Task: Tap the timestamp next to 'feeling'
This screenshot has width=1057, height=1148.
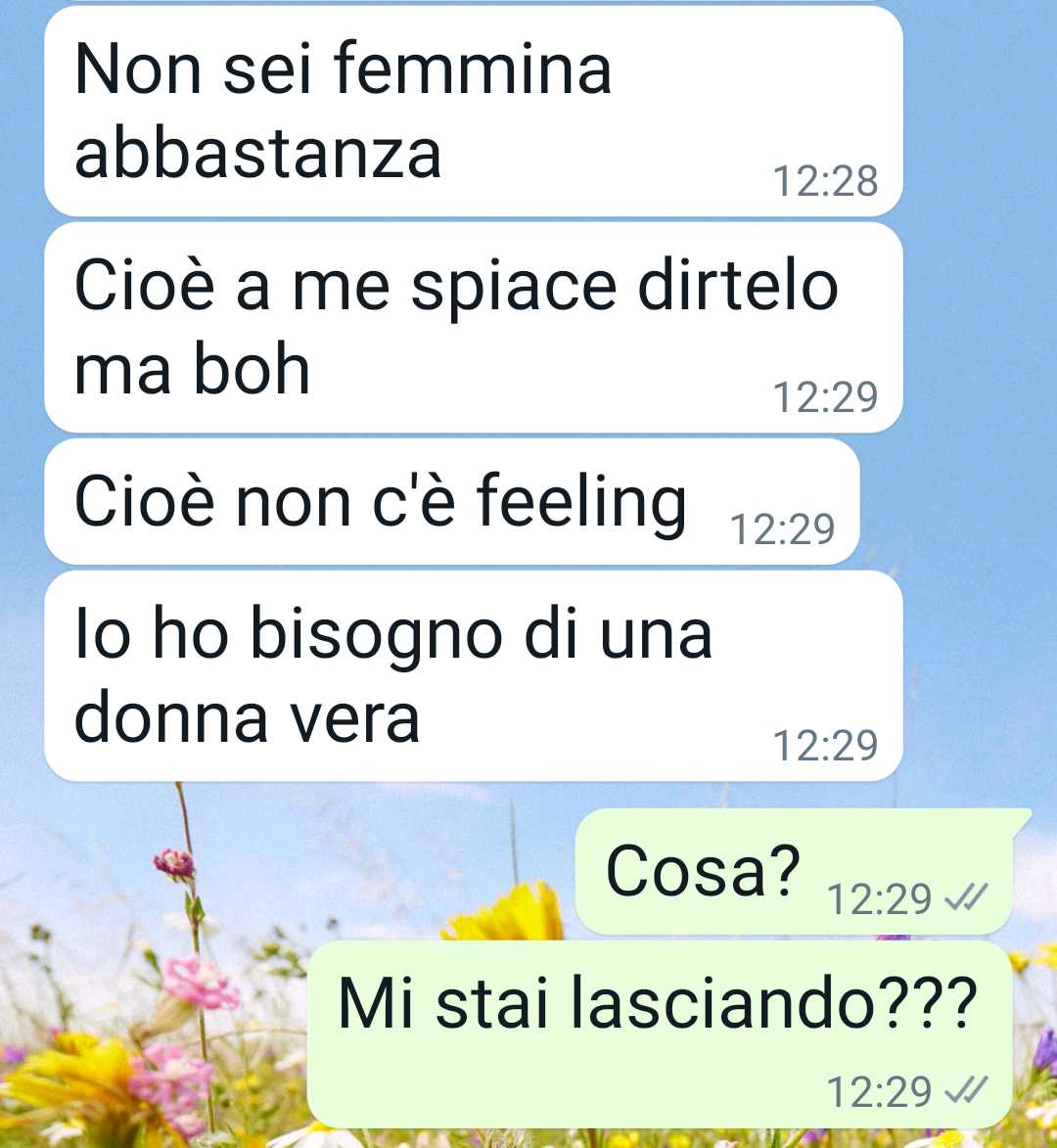Action: click(x=782, y=528)
